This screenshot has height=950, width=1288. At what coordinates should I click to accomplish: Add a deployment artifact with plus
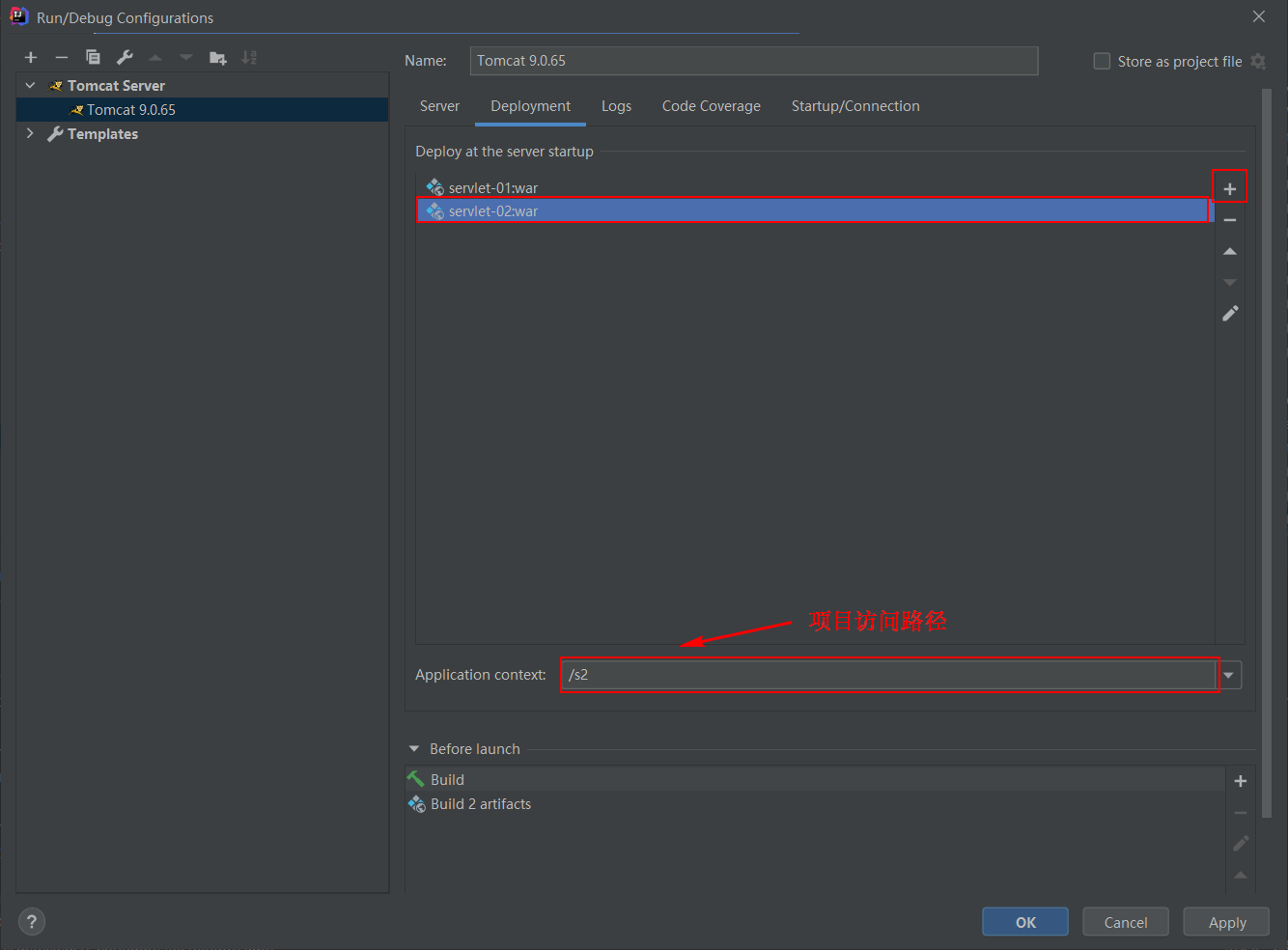[1230, 188]
